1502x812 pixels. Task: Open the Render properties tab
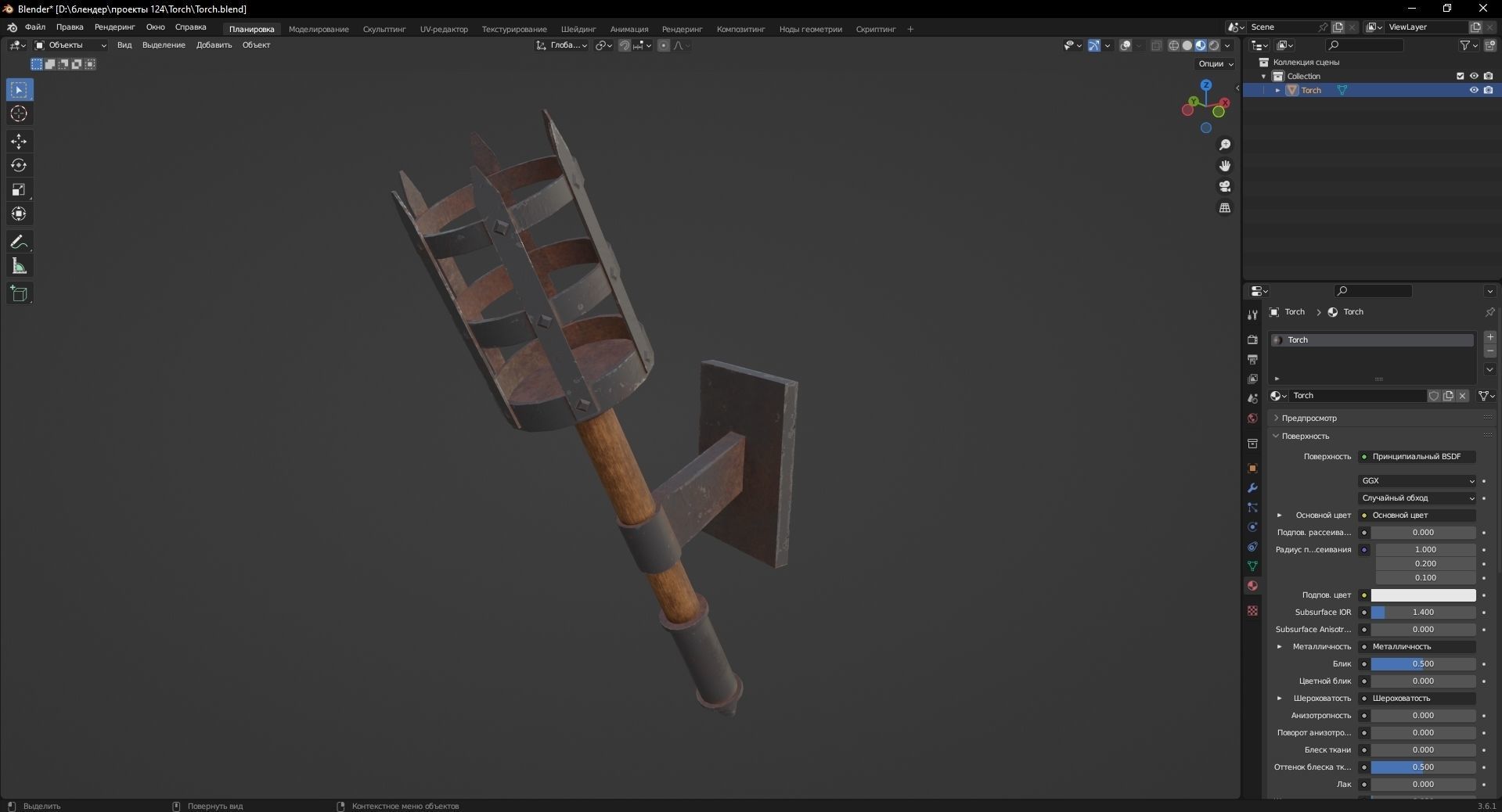coord(1252,340)
